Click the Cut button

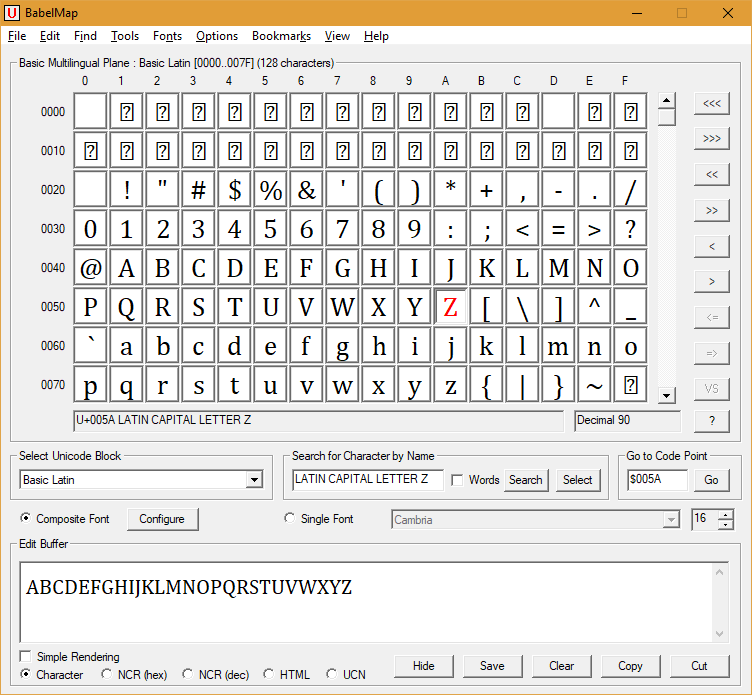tap(699, 666)
